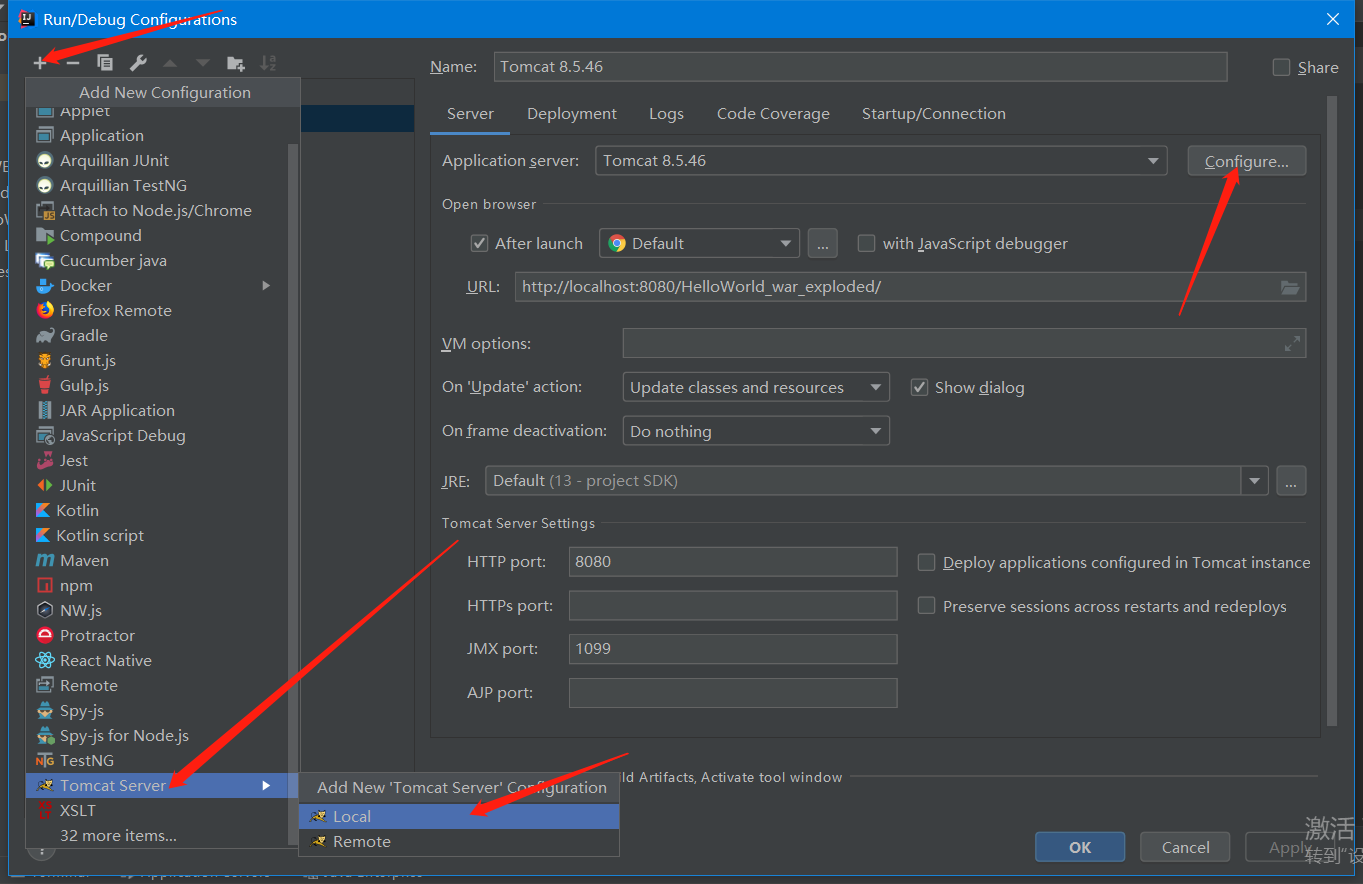
Task: Choose JAR Application configuration type
Action: tap(157, 410)
